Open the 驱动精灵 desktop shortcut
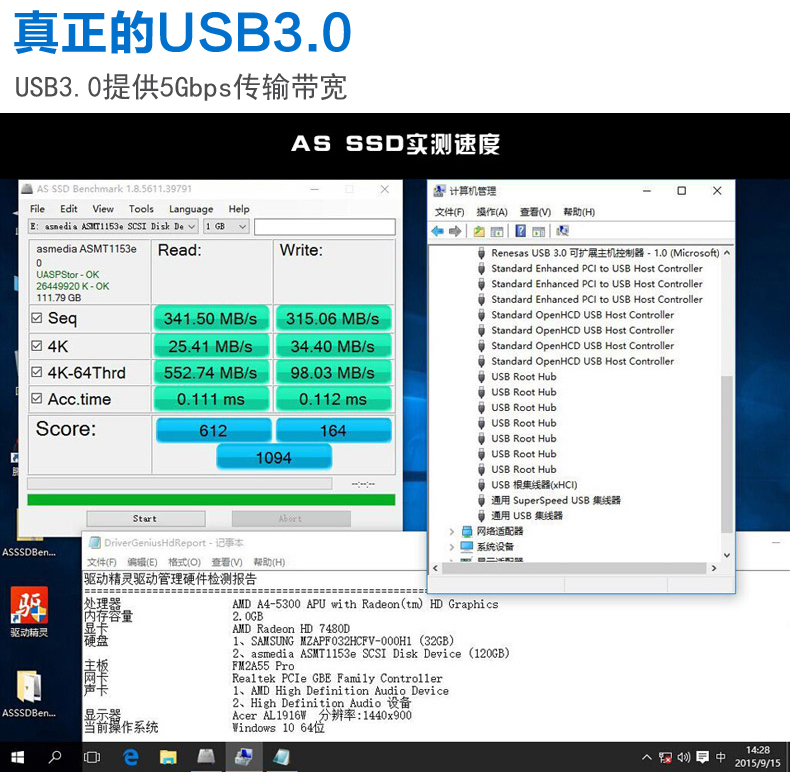Screen dimensions: 790x774 (29, 612)
